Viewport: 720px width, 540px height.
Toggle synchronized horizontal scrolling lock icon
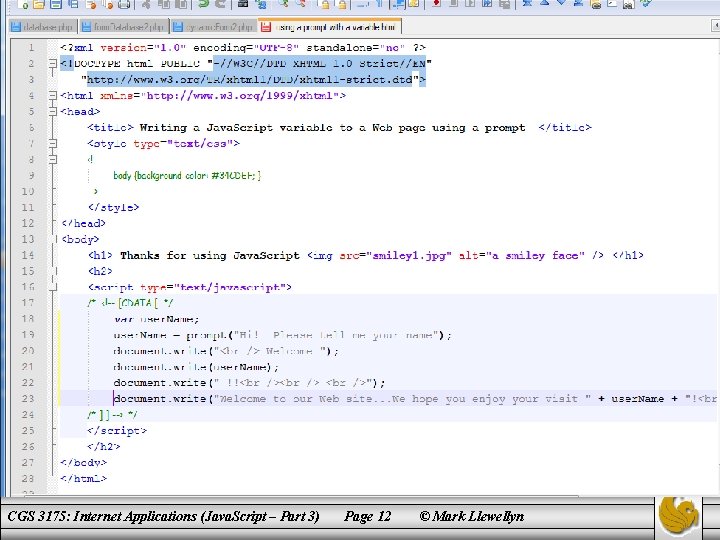[x=342, y=4]
